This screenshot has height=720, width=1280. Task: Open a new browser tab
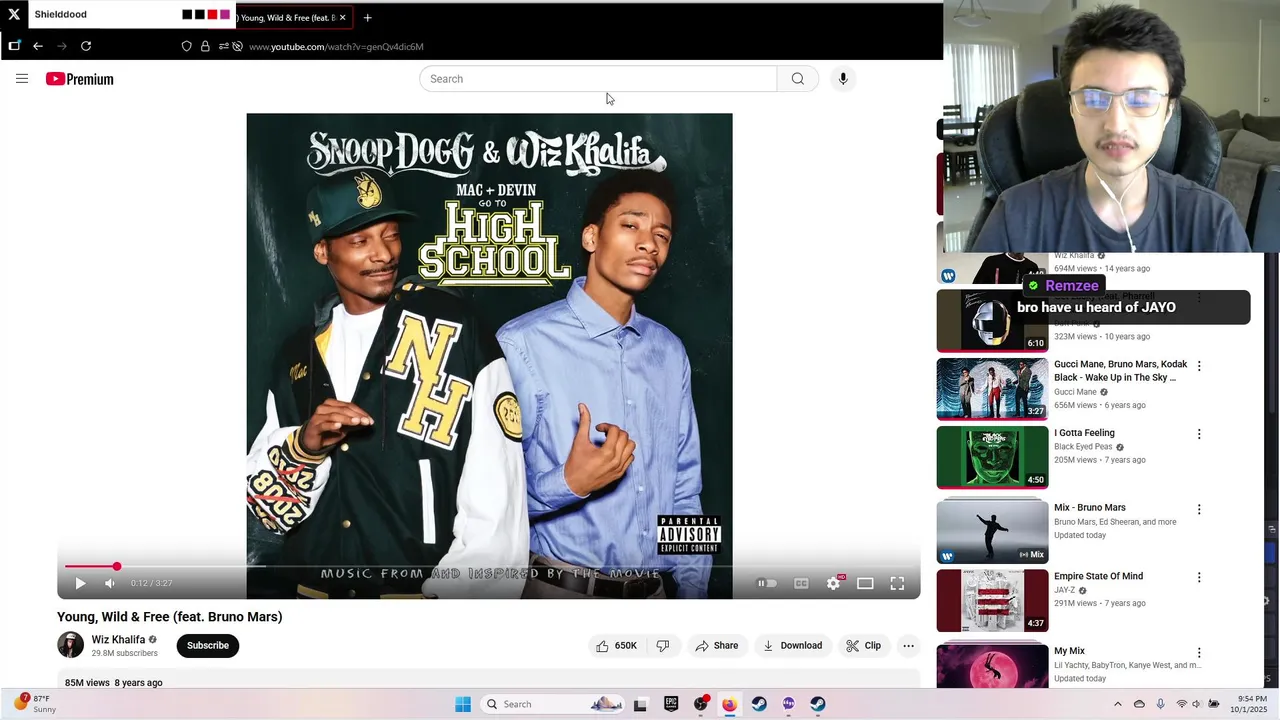[x=367, y=17]
